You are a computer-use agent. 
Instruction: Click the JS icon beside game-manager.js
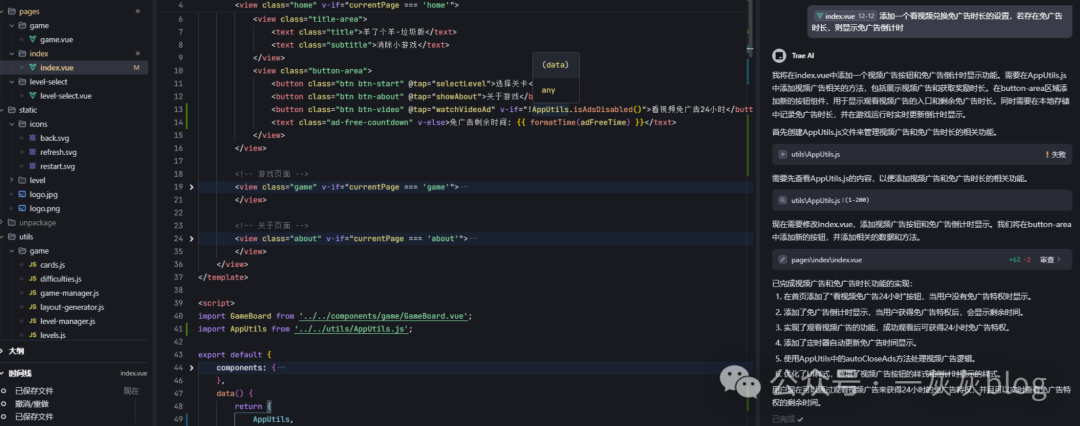tap(32, 293)
